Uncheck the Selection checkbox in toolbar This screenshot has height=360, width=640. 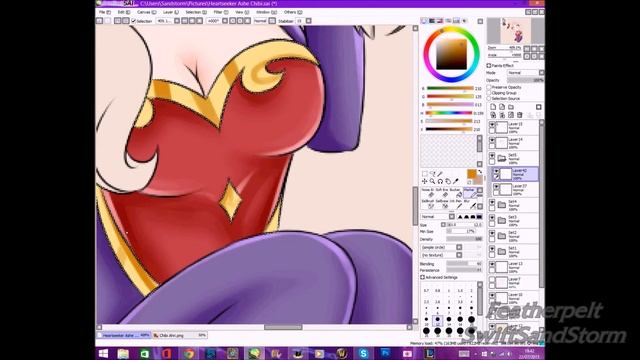point(134,21)
